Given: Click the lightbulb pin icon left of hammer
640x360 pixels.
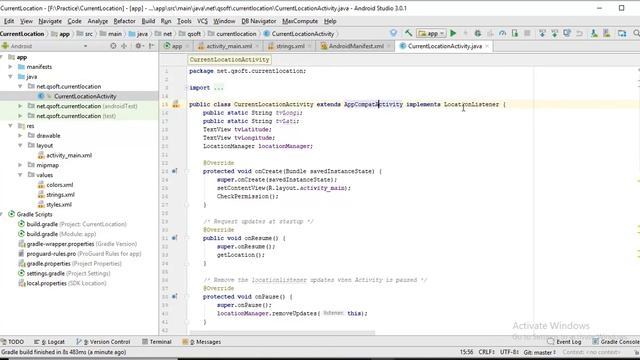Looking at the screenshot, I should tap(393, 33).
